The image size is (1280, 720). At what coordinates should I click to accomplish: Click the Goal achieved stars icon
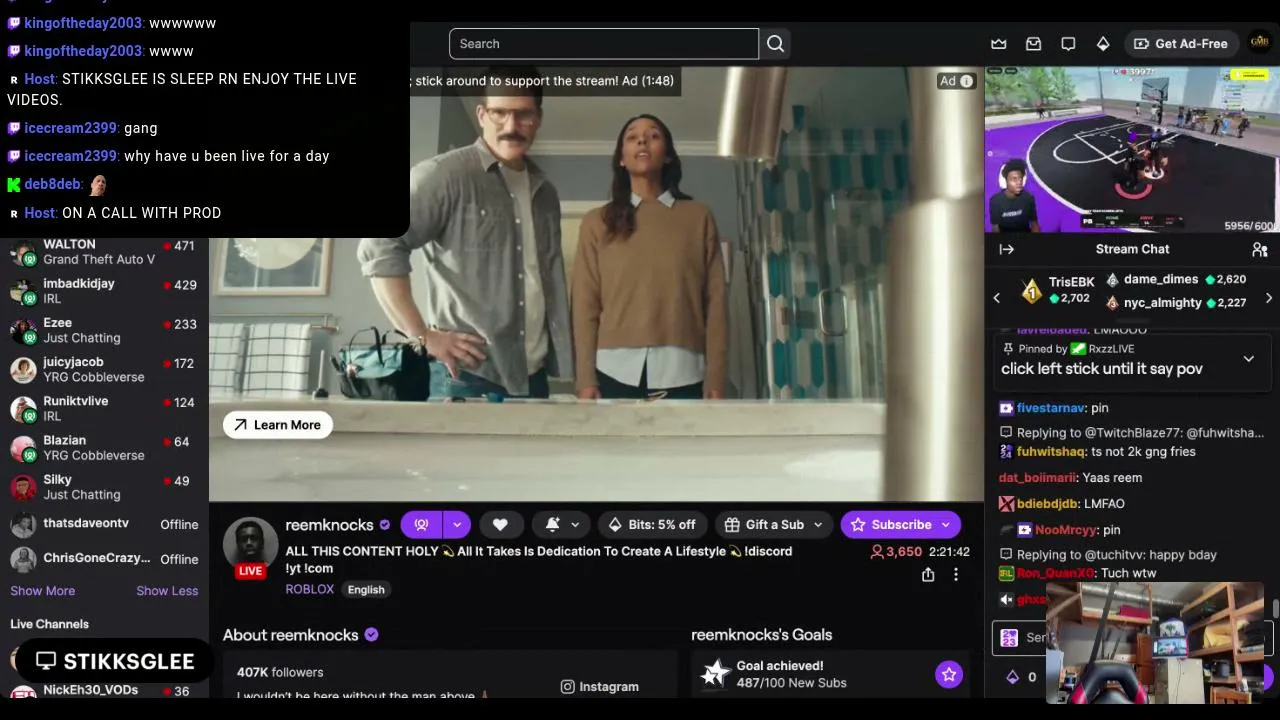714,674
